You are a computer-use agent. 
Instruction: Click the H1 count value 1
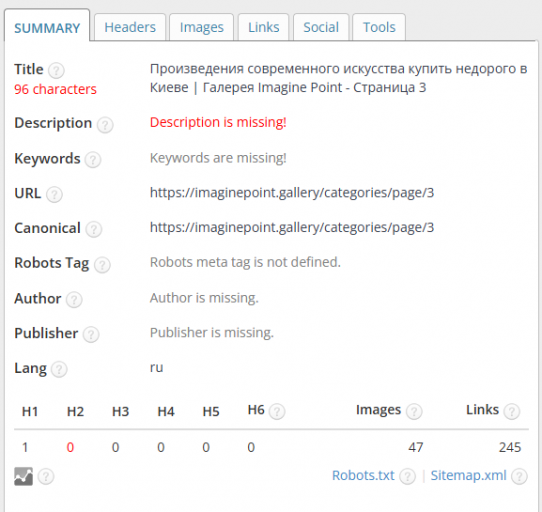(25, 447)
